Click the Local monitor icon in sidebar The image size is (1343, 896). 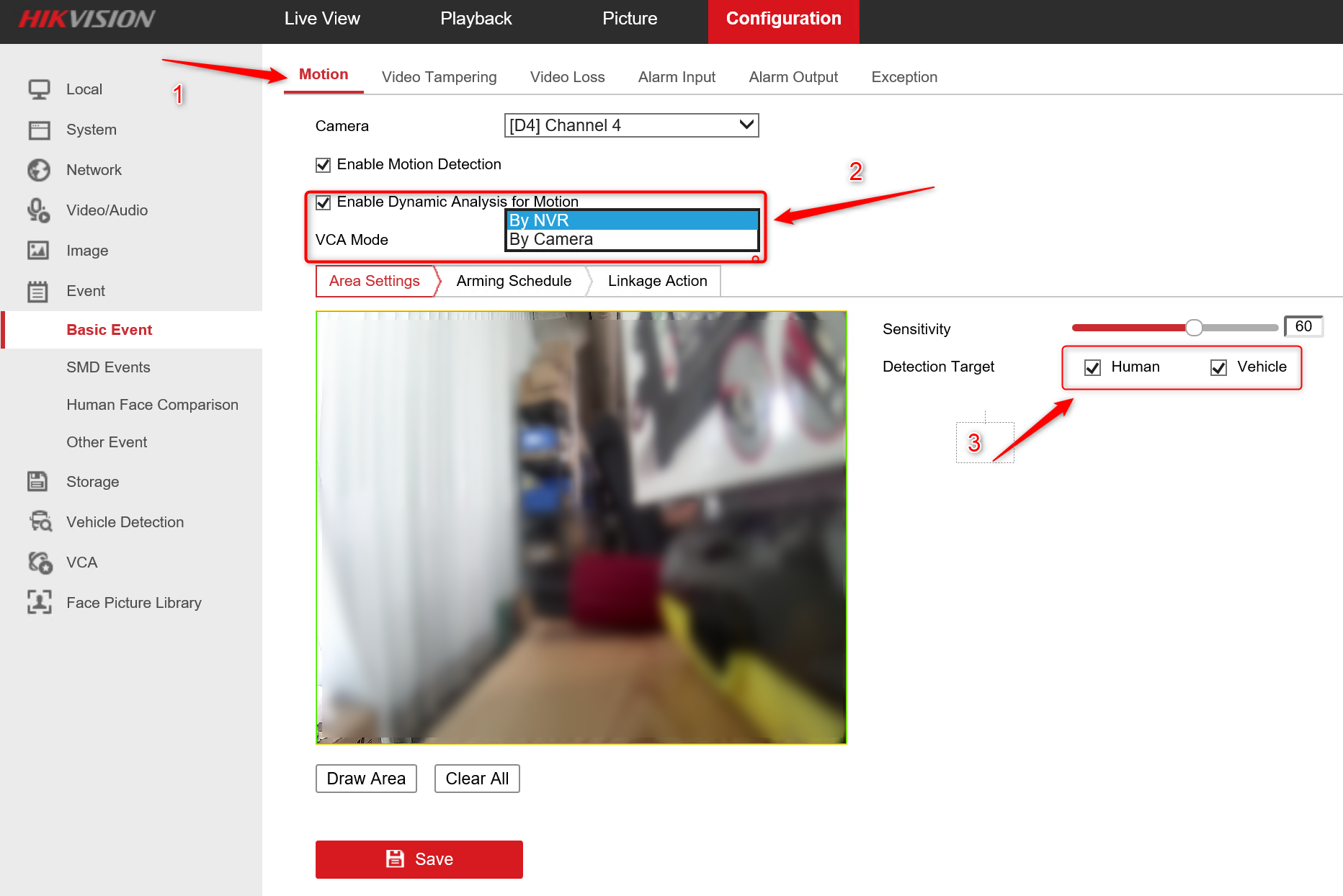[x=39, y=89]
